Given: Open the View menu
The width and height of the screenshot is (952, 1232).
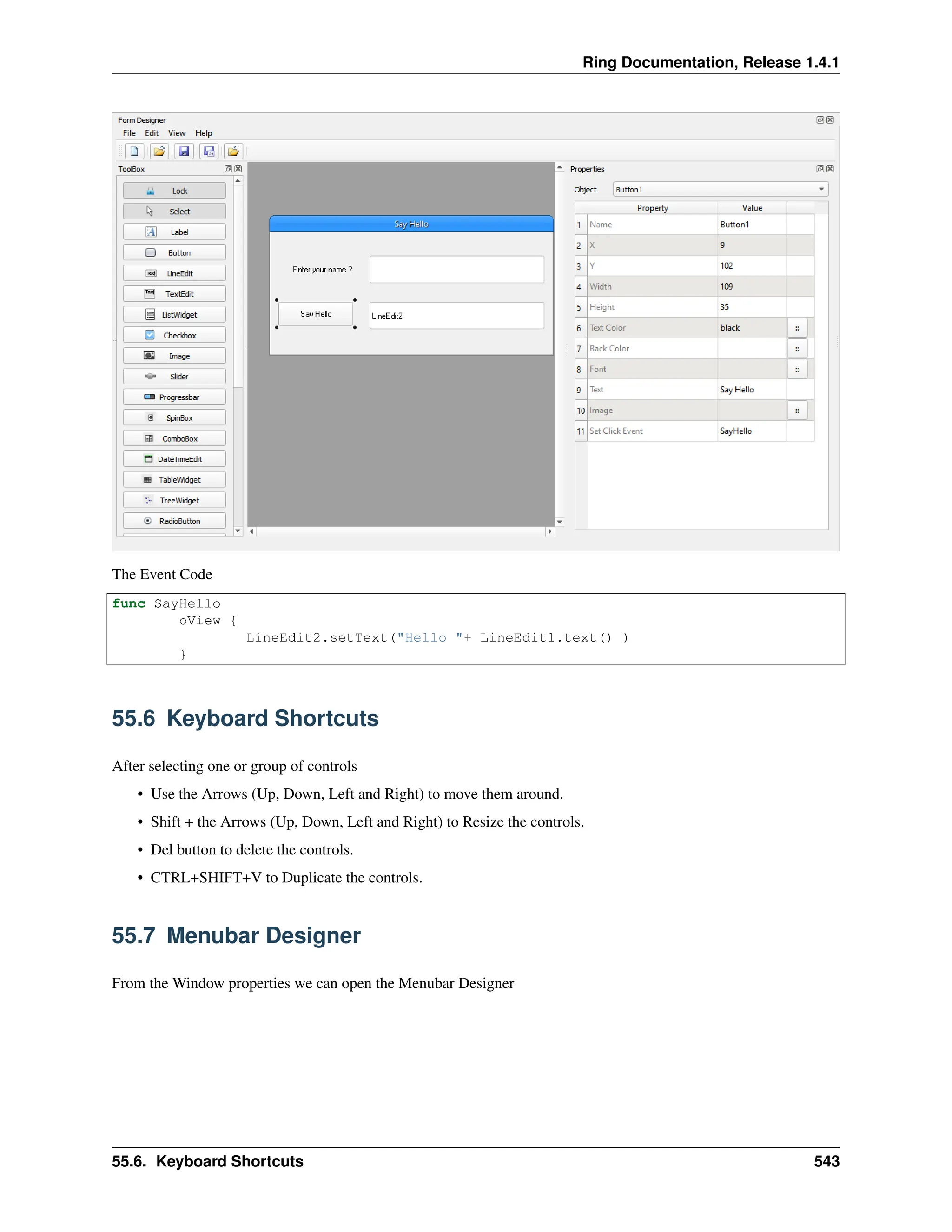Looking at the screenshot, I should [x=177, y=133].
